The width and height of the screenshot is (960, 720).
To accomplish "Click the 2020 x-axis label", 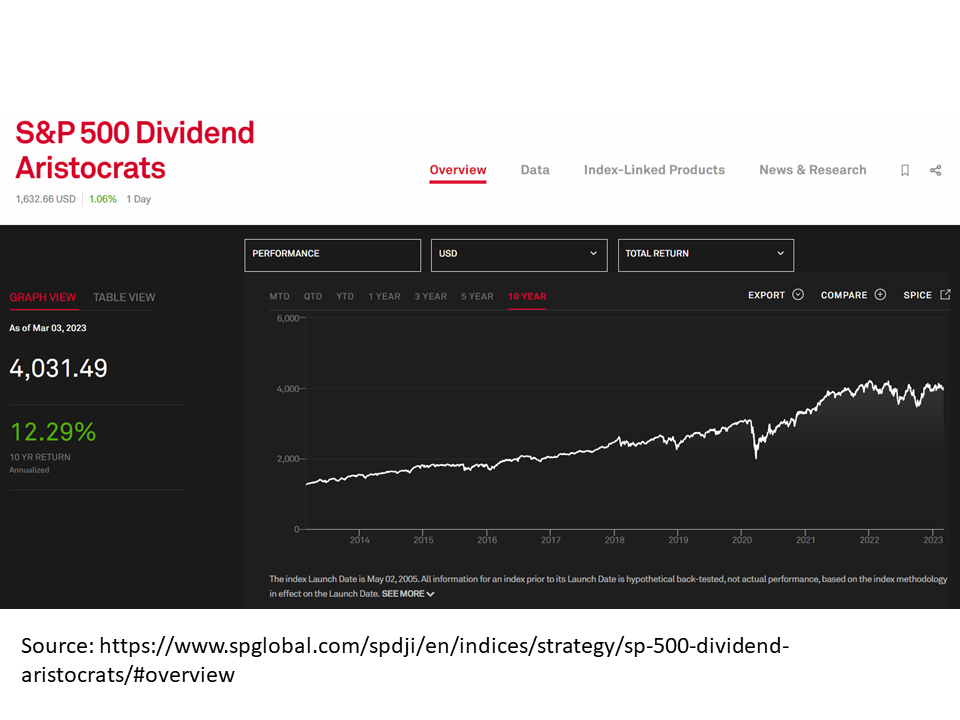I will click(x=742, y=540).
